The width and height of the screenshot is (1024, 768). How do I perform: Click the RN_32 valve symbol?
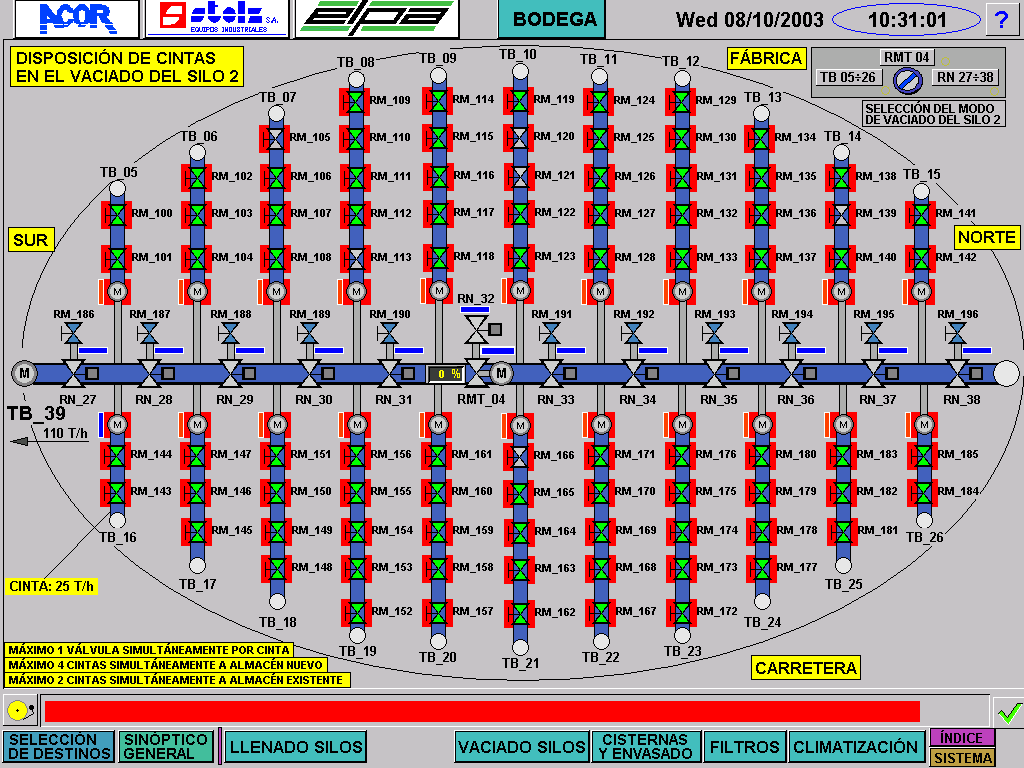475,328
